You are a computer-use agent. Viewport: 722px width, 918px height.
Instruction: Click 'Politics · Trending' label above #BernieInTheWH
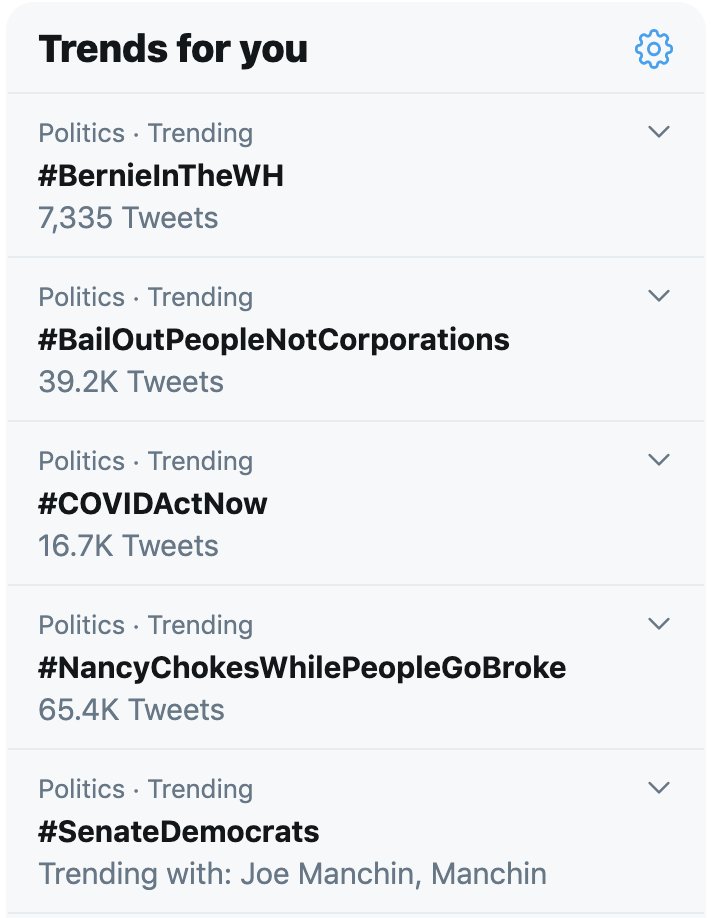145,133
